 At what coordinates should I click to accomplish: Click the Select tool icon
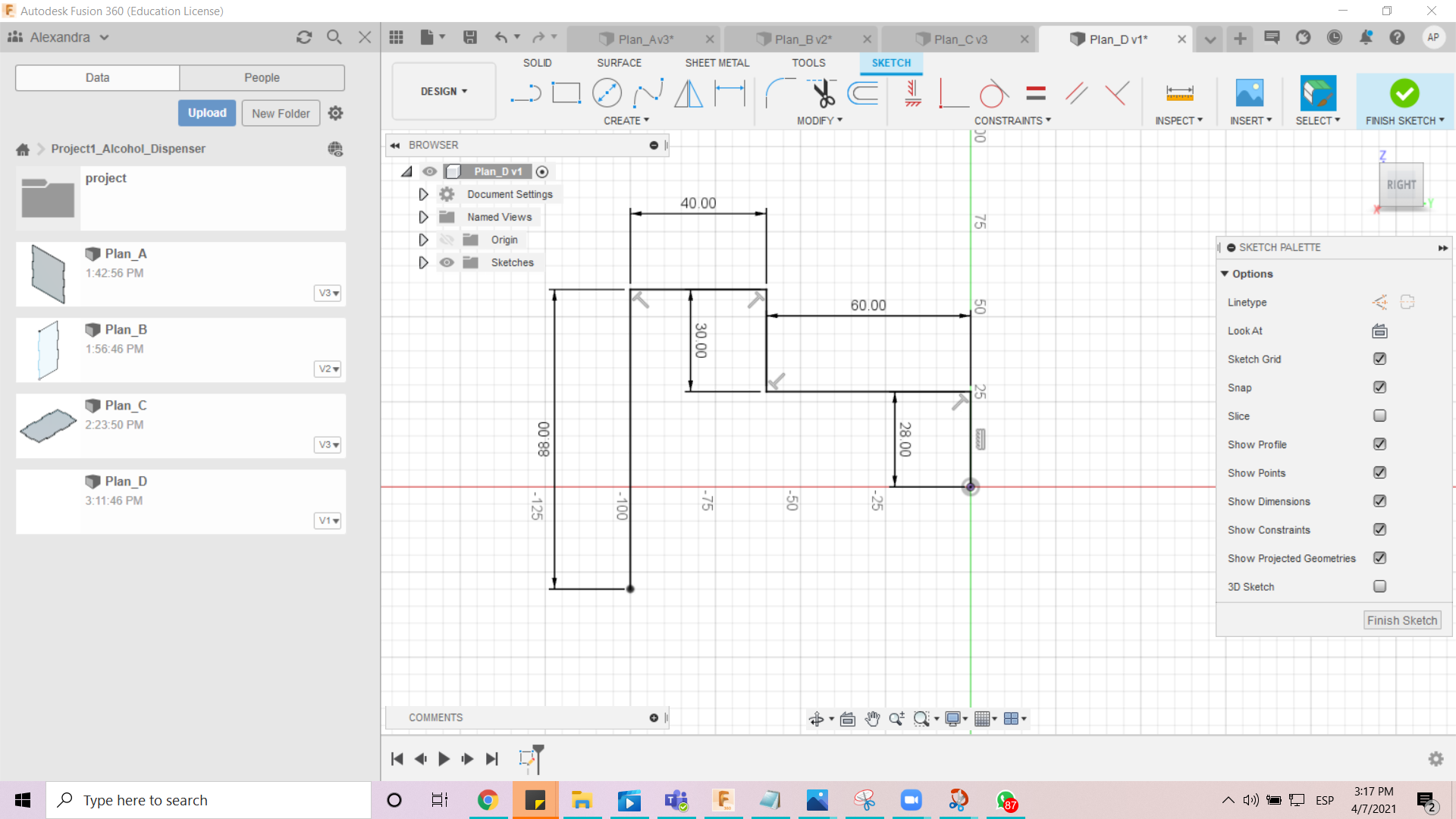1318,93
